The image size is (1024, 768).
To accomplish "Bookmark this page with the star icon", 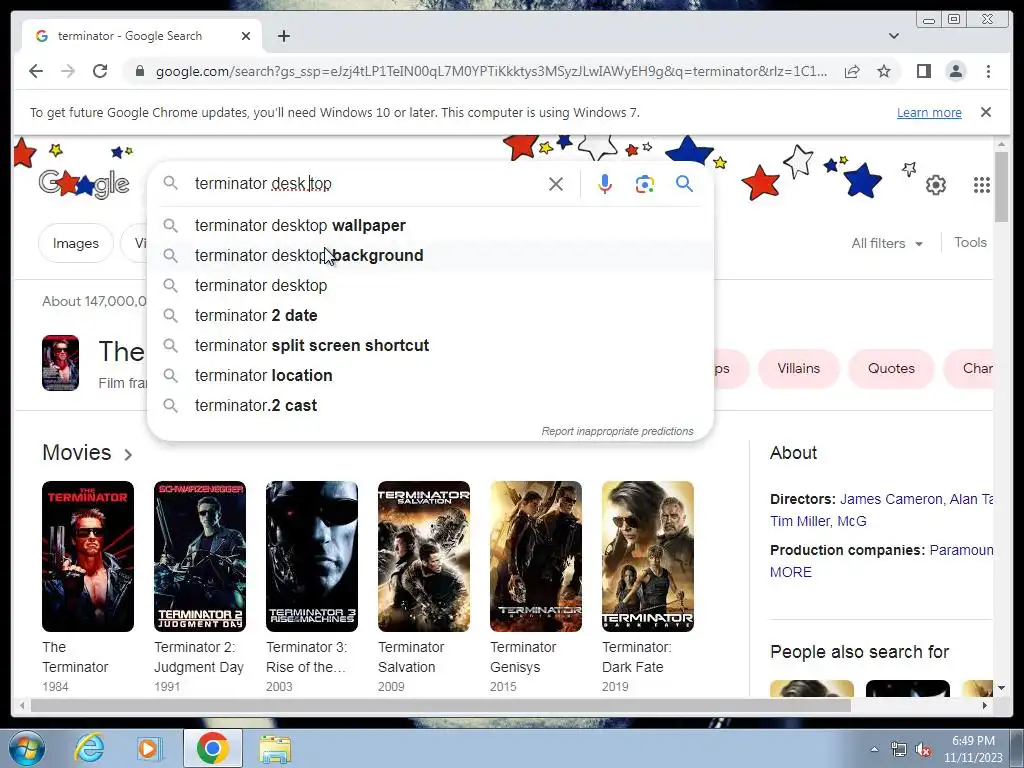I will (x=884, y=71).
